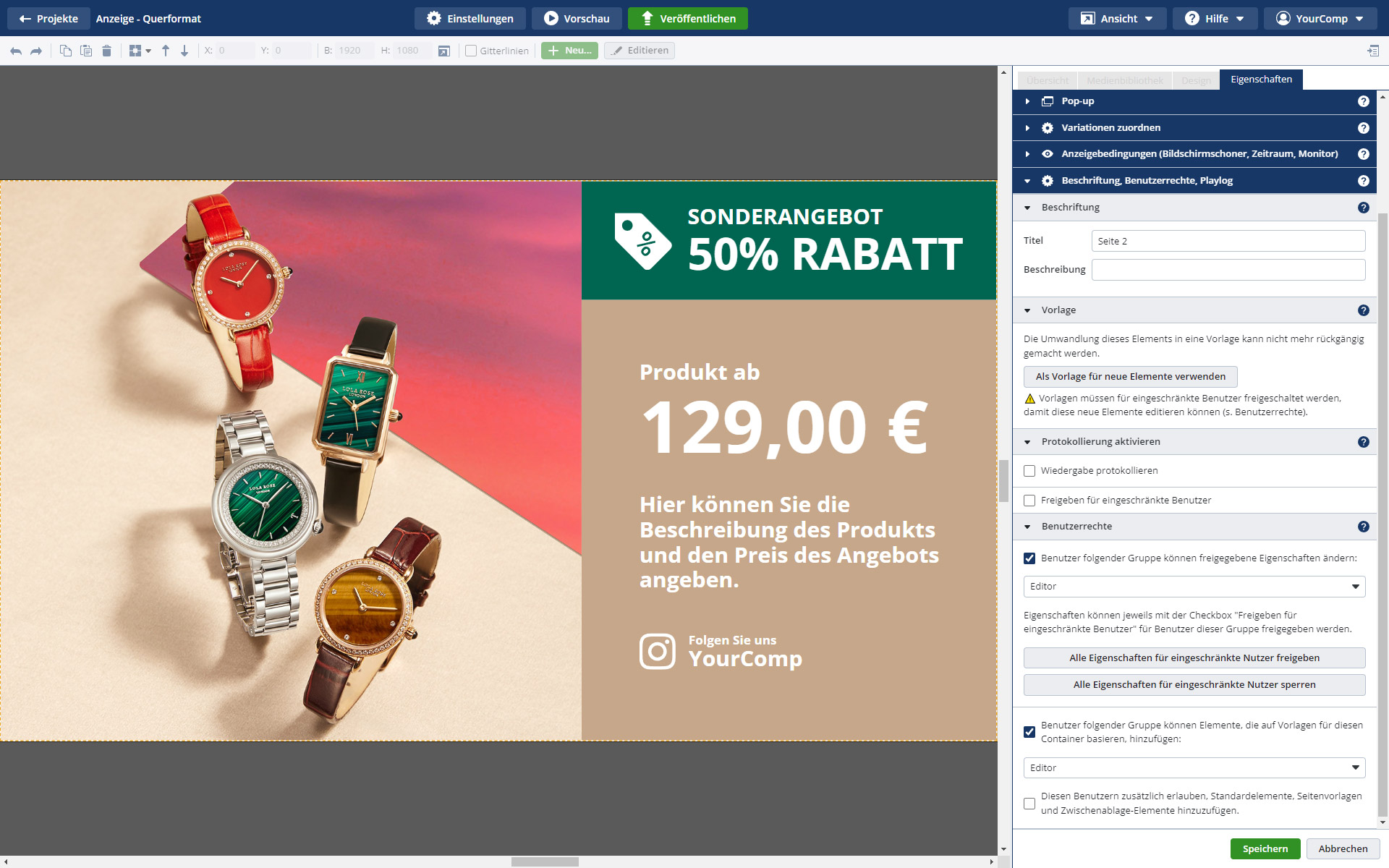Click the trash delete icon

tap(106, 51)
